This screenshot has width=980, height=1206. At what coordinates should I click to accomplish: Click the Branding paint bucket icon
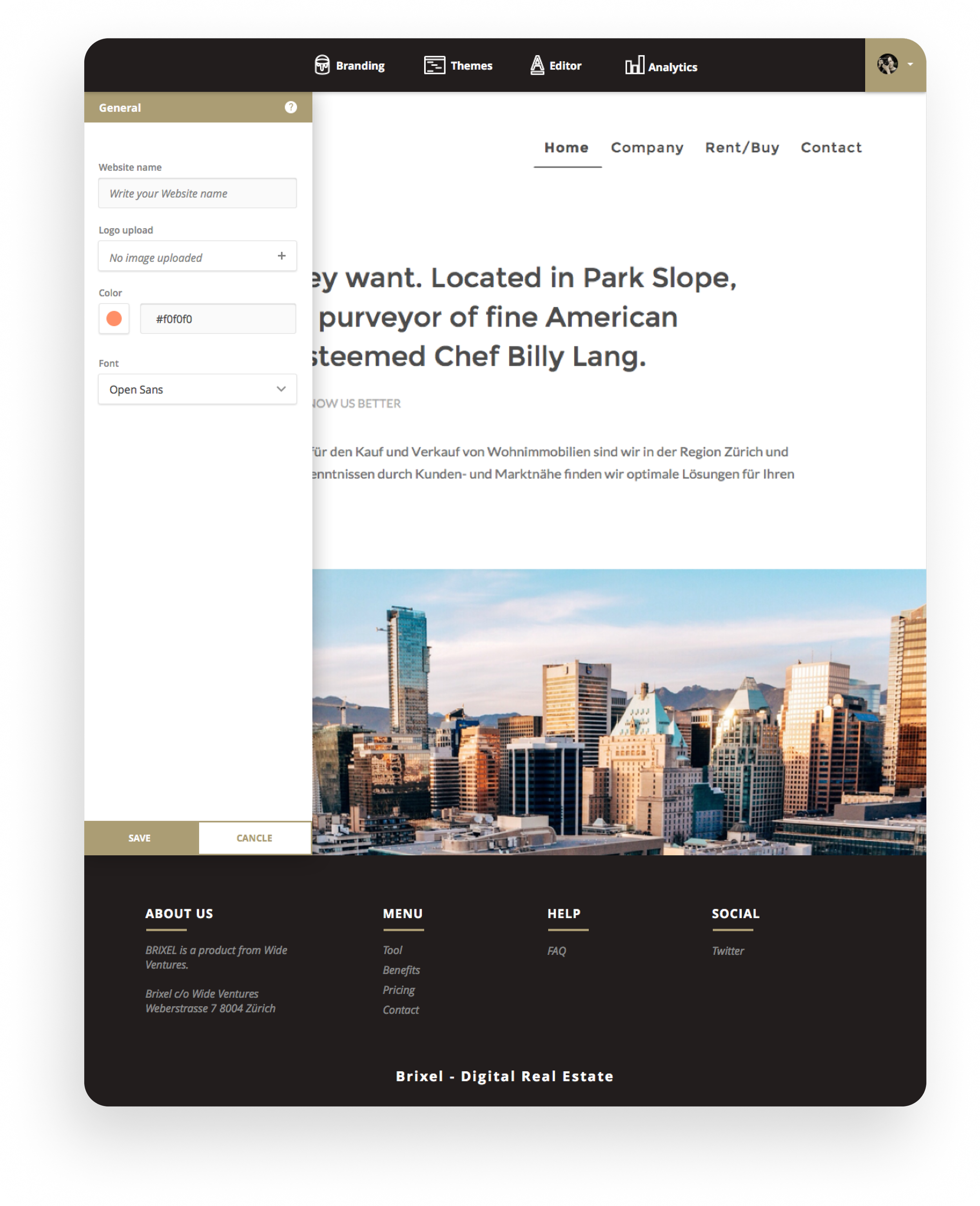click(322, 65)
